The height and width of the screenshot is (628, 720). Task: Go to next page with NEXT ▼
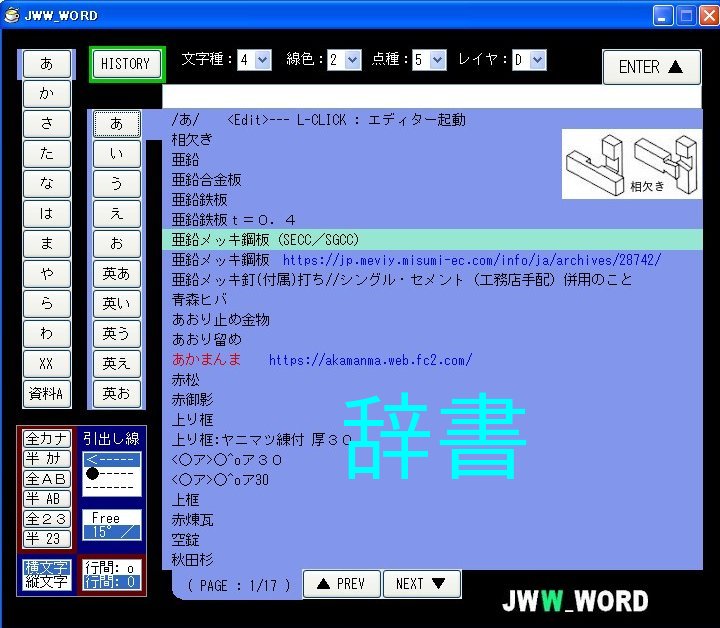[x=426, y=584]
